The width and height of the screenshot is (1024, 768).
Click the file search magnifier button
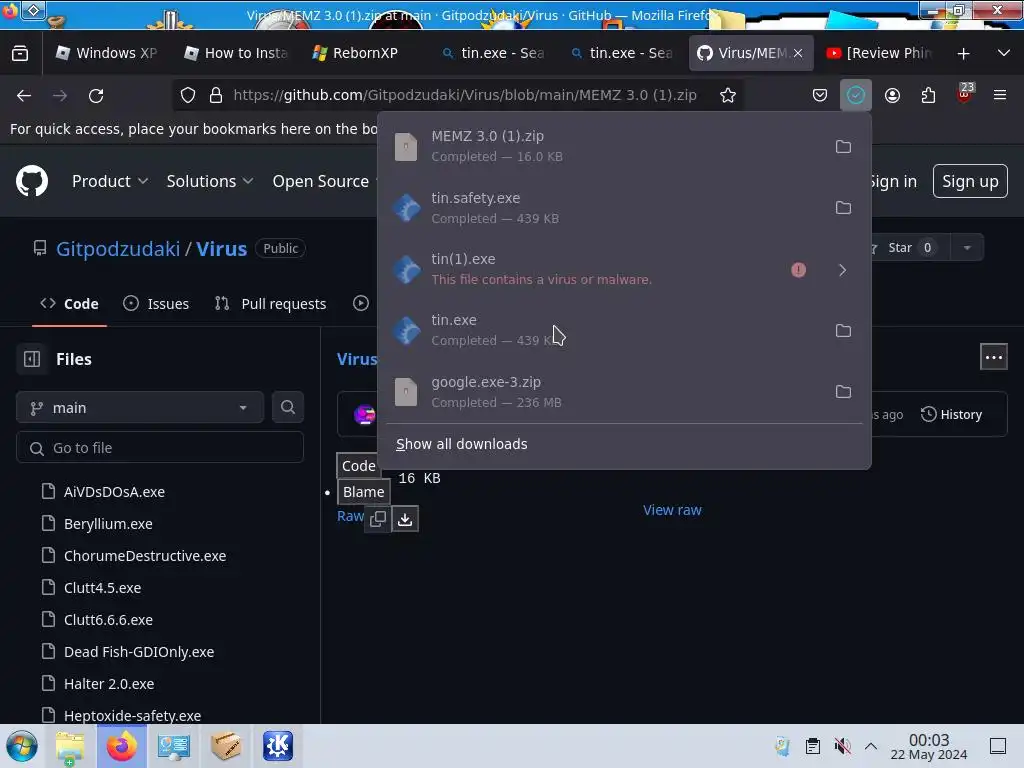tap(287, 408)
